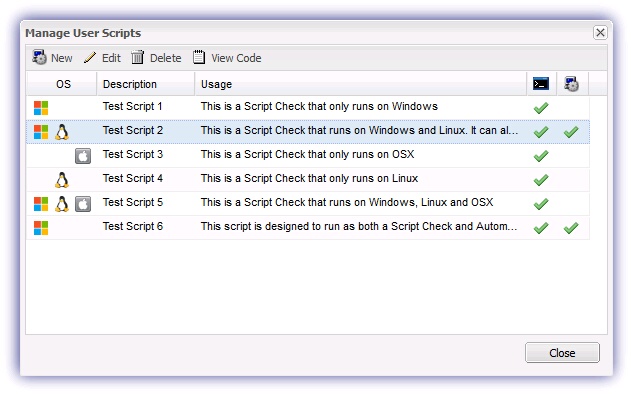Click the Close button
This screenshot has height=394, width=631.
coord(562,353)
